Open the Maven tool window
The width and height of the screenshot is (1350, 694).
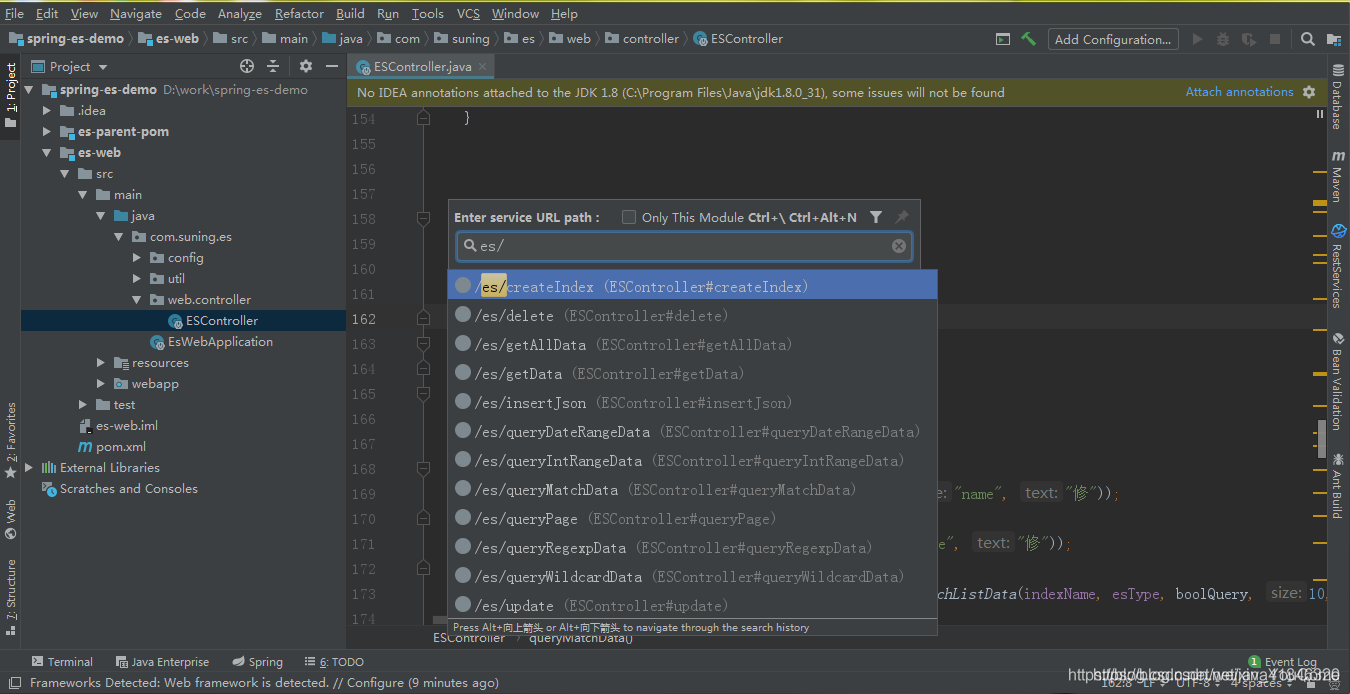1337,176
